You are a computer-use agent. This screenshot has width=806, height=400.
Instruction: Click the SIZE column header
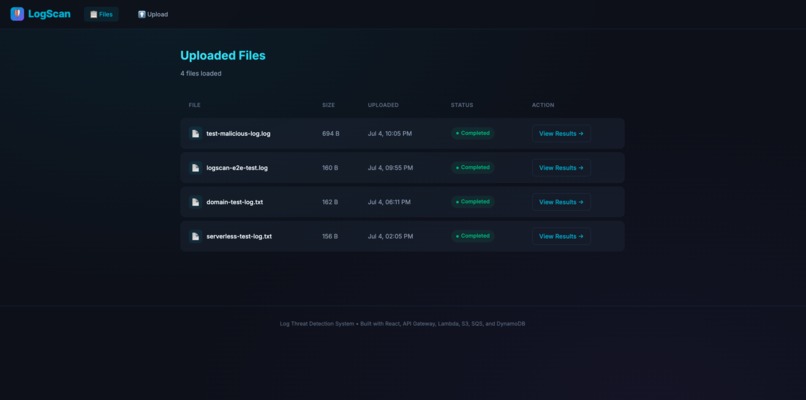tap(328, 105)
